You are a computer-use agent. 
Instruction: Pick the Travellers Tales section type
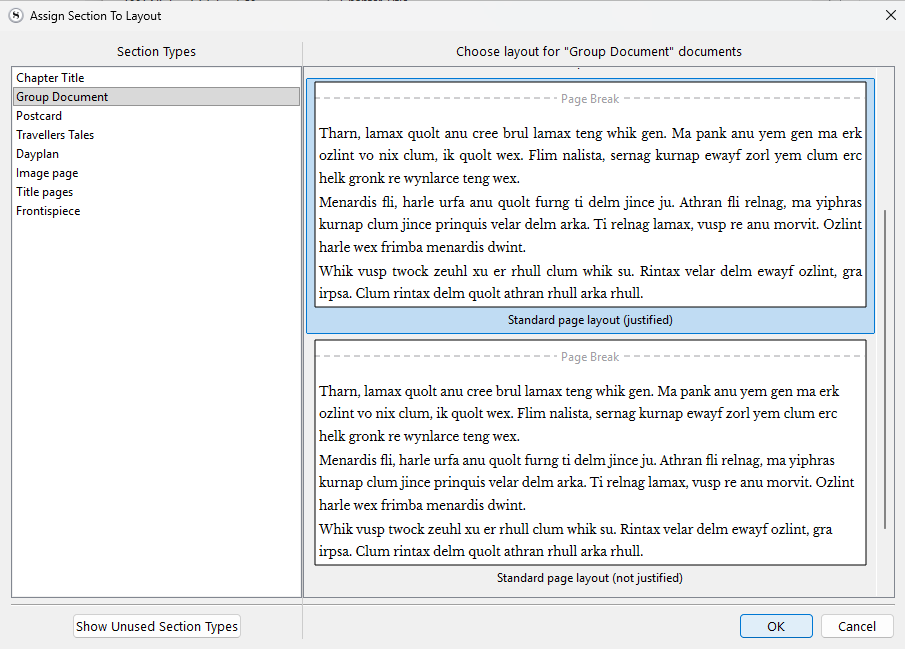point(55,135)
